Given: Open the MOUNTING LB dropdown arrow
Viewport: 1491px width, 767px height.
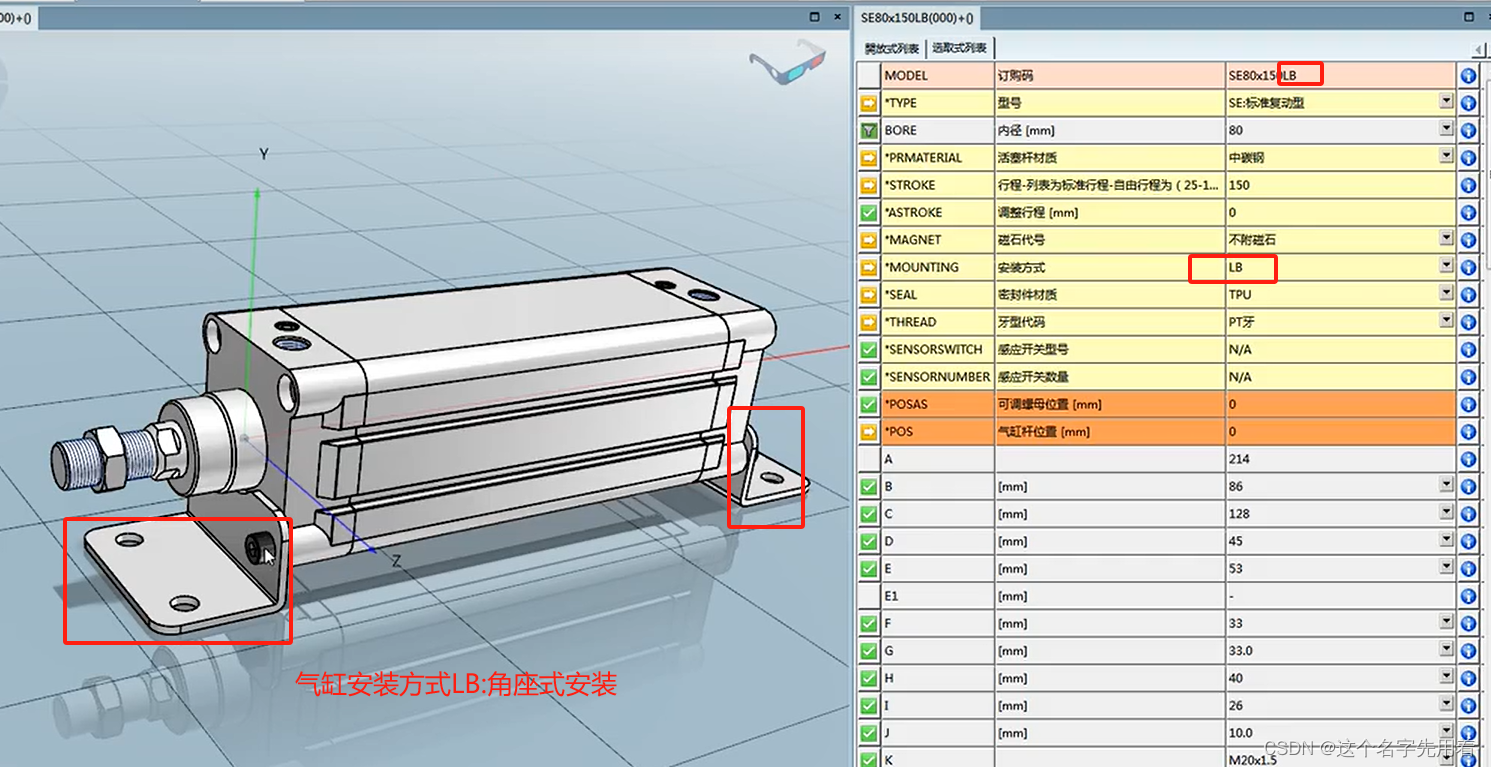Looking at the screenshot, I should pyautogui.click(x=1446, y=265).
